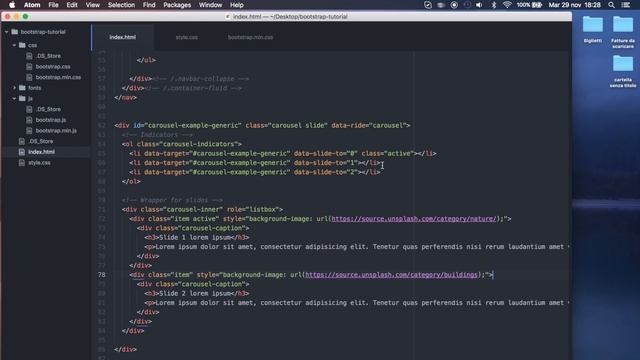Open the Window menu
The width and height of the screenshot is (640, 360).
210,5
